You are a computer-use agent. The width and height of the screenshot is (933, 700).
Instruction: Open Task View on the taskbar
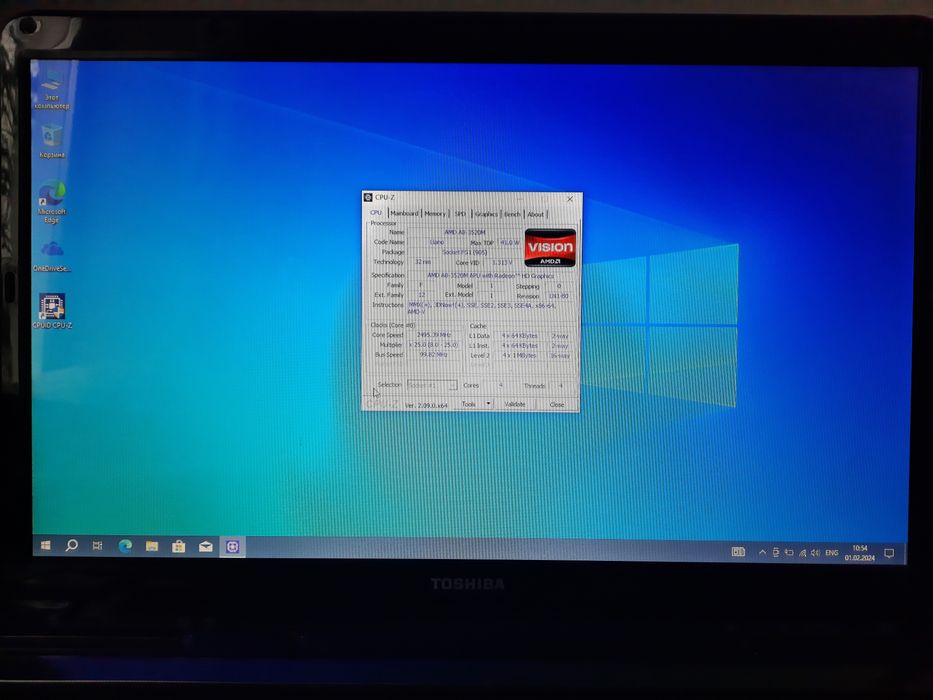click(98, 545)
